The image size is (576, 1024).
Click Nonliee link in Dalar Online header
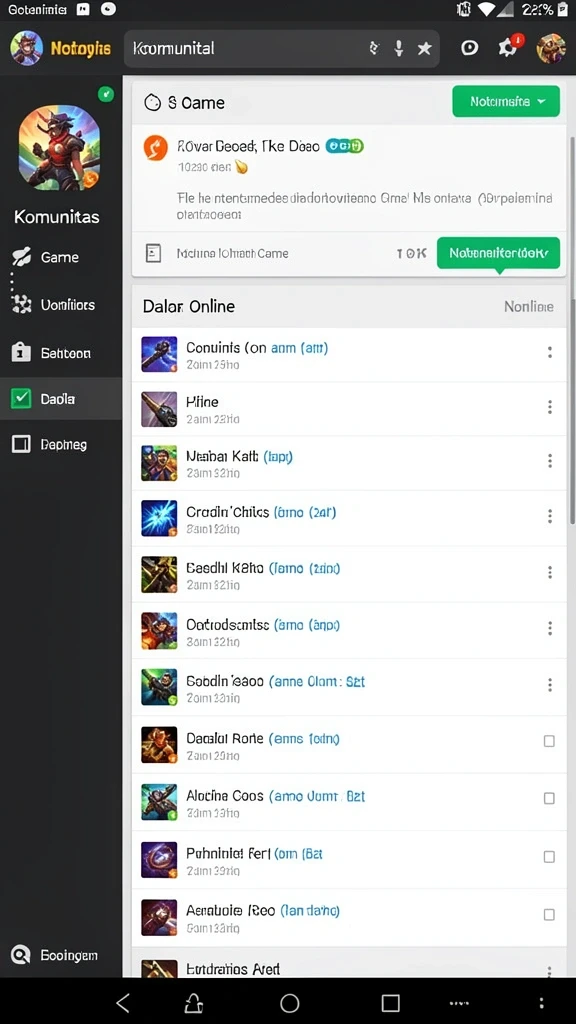(529, 307)
